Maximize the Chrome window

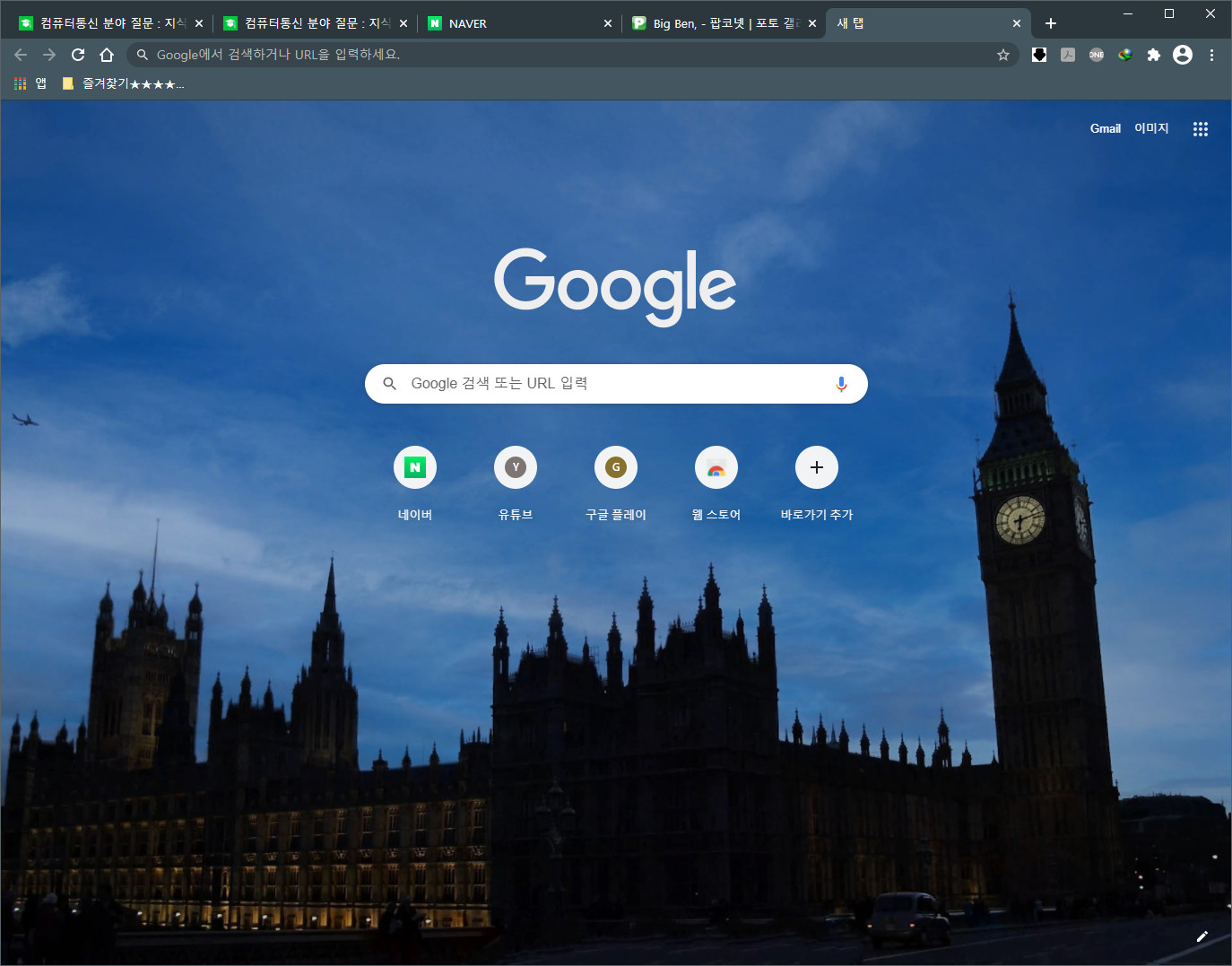[1169, 13]
